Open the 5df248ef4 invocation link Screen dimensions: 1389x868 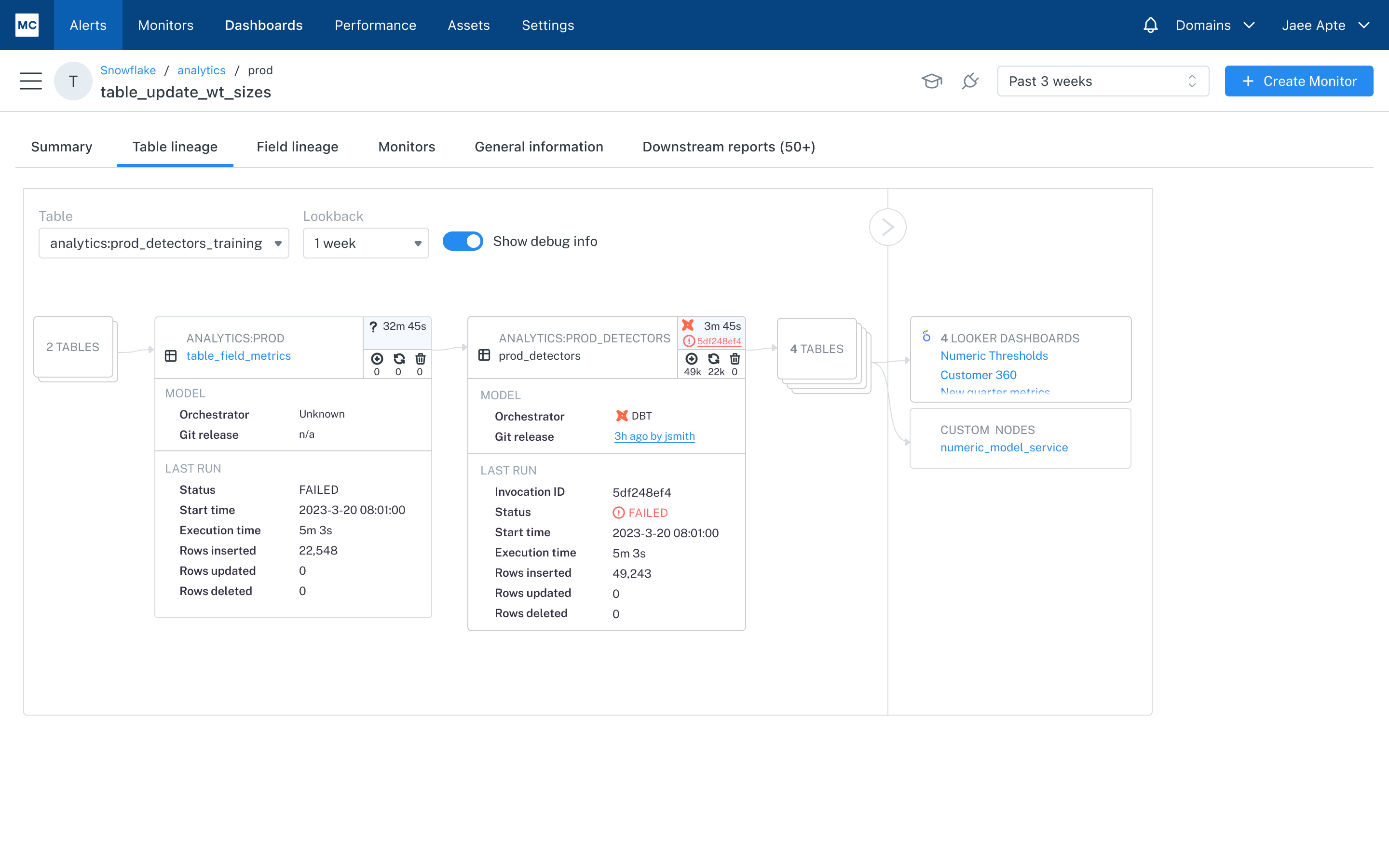pyautogui.click(x=719, y=341)
